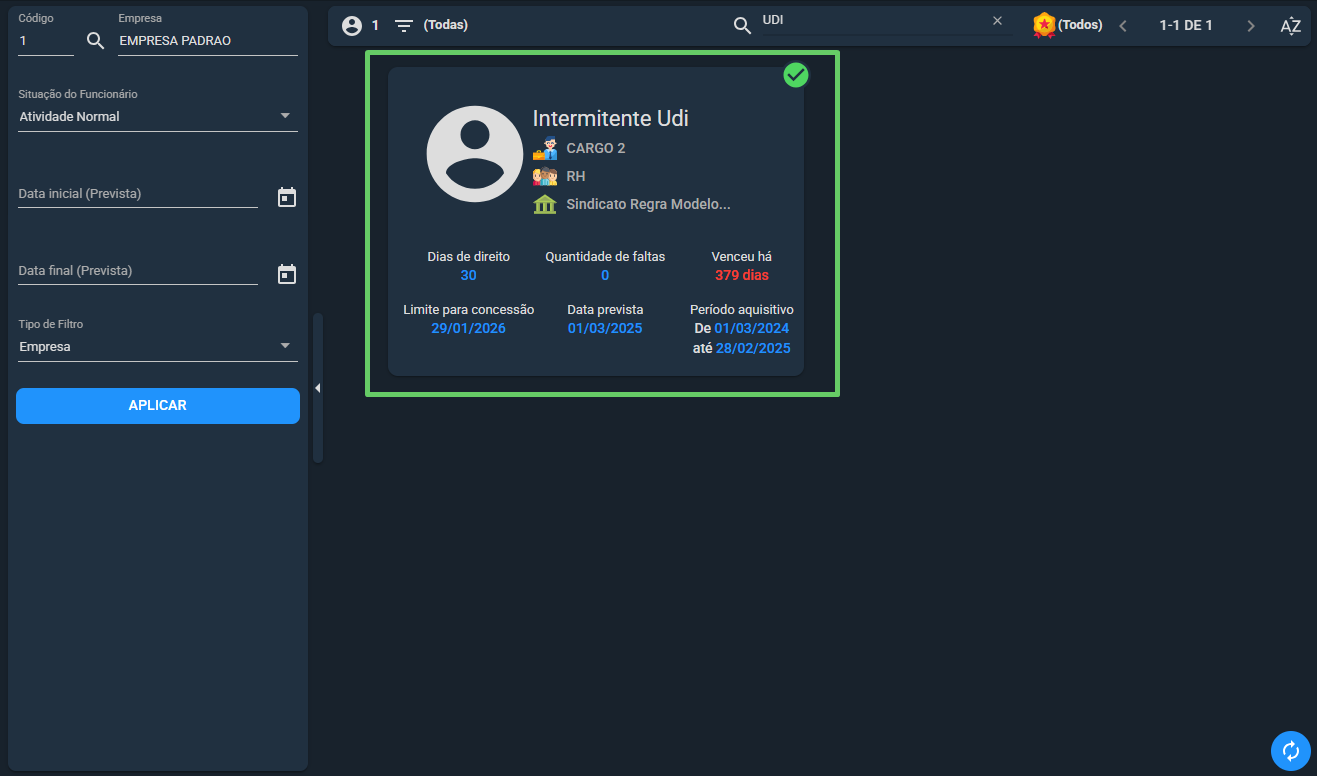The width and height of the screenshot is (1317, 776).
Task: Click the APLICAR button
Action: click(158, 406)
